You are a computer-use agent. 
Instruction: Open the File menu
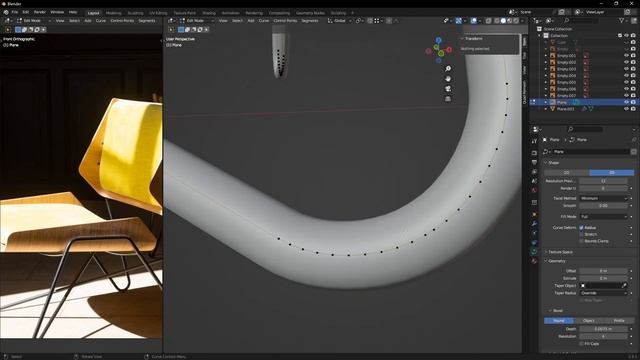15,12
